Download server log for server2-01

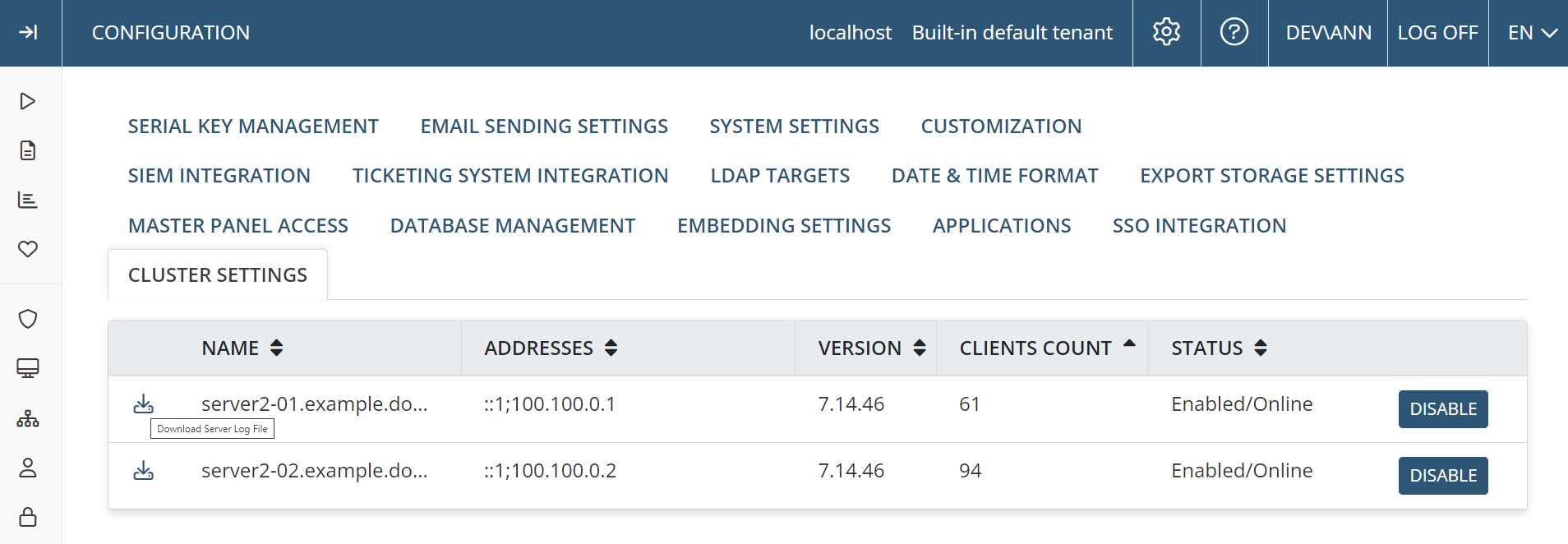tap(144, 403)
